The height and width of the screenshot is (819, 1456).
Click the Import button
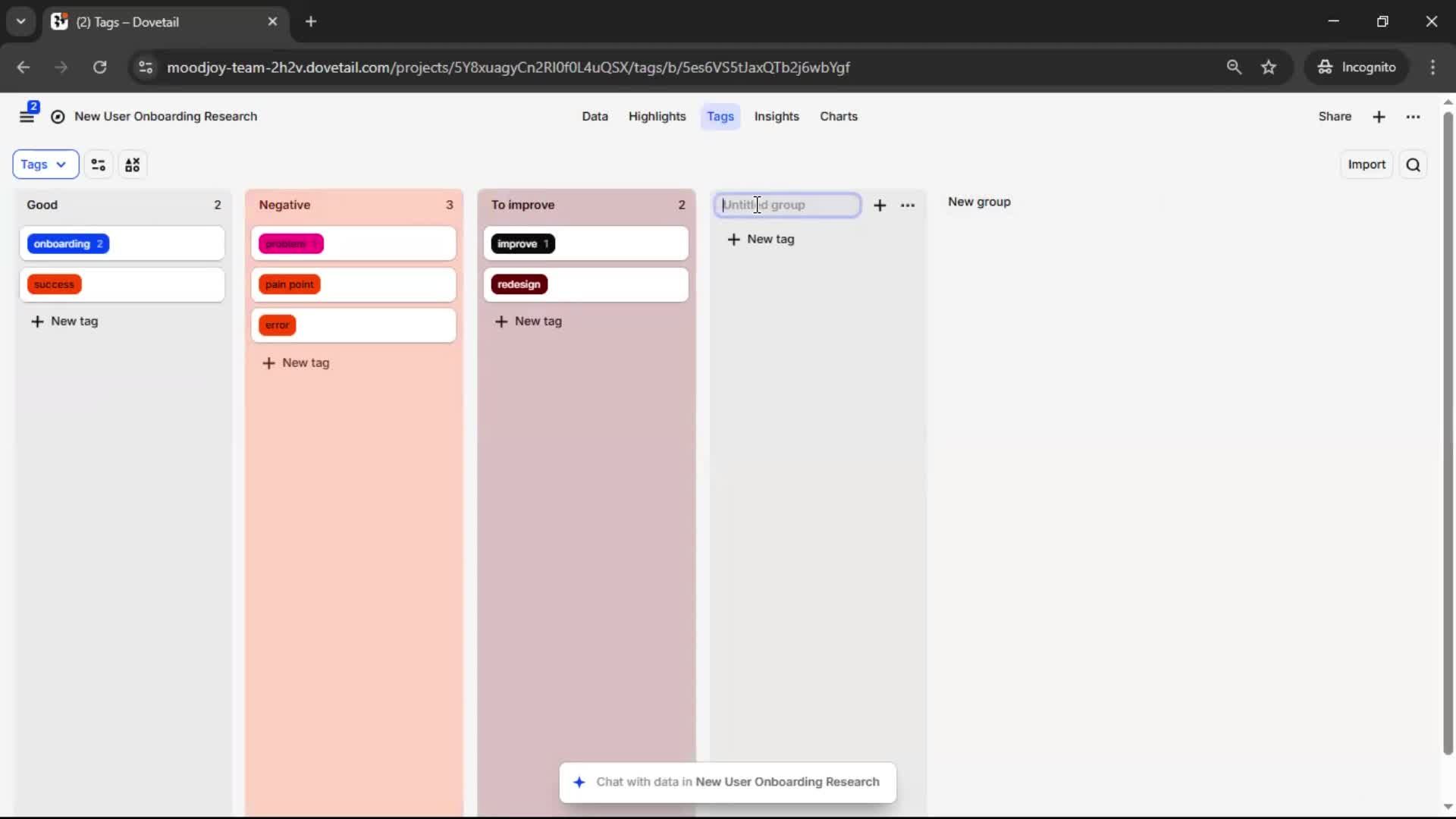pyautogui.click(x=1366, y=165)
